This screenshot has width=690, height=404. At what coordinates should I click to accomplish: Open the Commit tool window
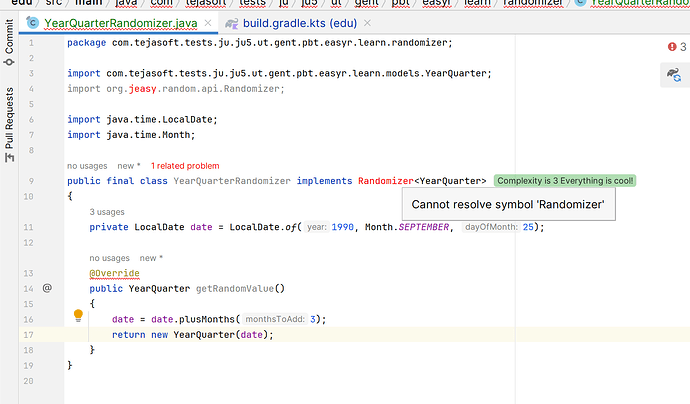[x=9, y=43]
